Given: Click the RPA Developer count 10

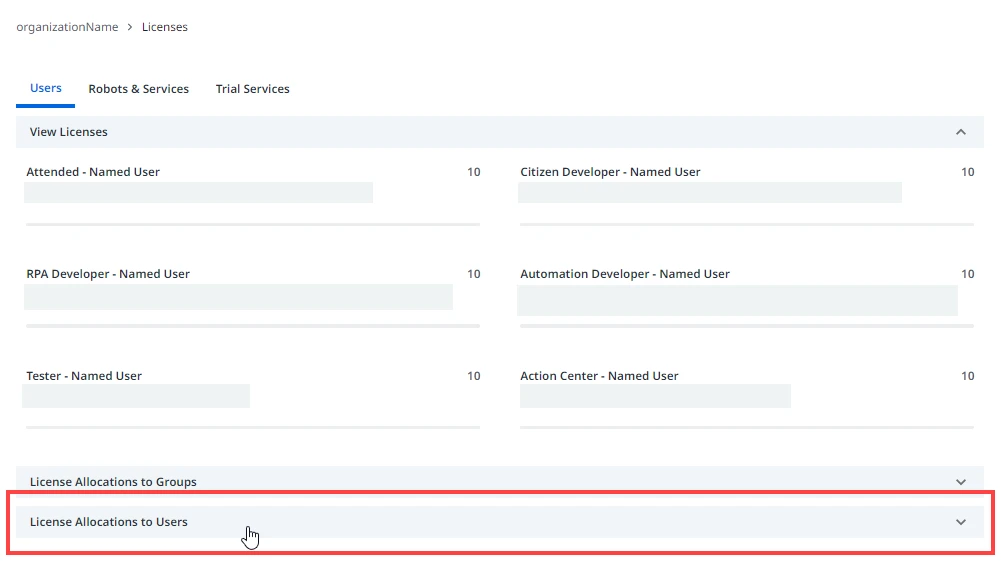Looking at the screenshot, I should click(x=474, y=274).
